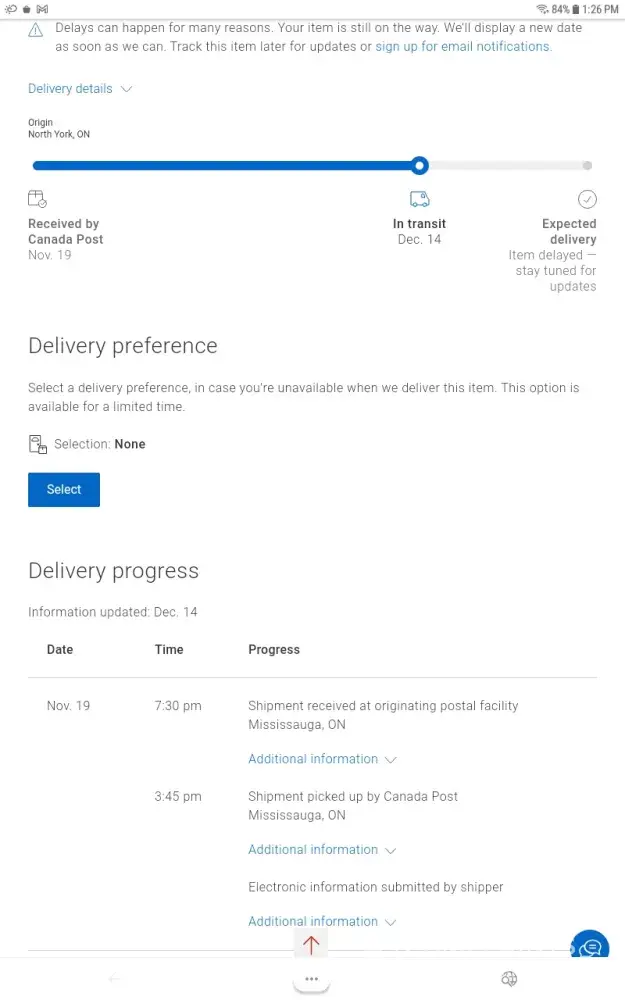
Task: Tap the red scroll-to-top arrow
Action: [311, 945]
